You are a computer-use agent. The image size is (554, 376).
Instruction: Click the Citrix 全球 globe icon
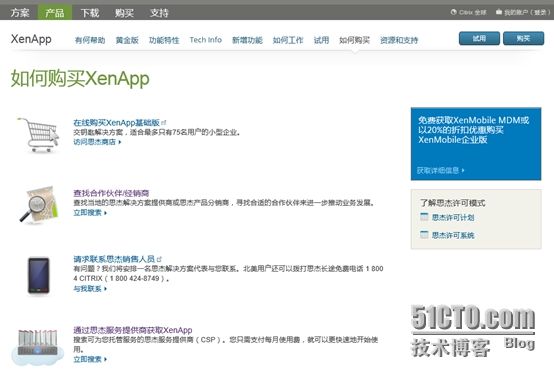tap(454, 12)
